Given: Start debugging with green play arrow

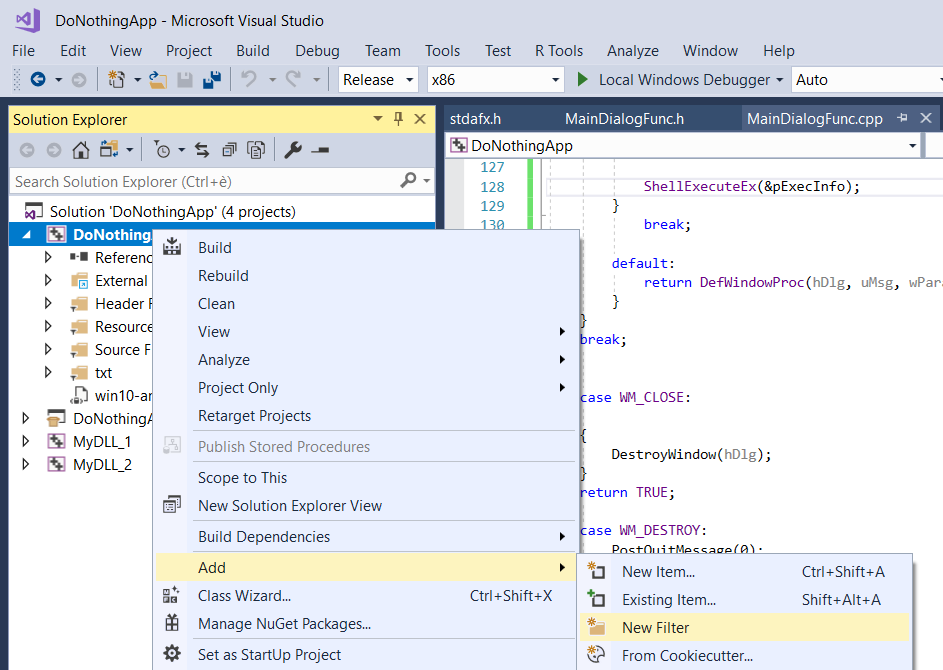Looking at the screenshot, I should point(582,79).
